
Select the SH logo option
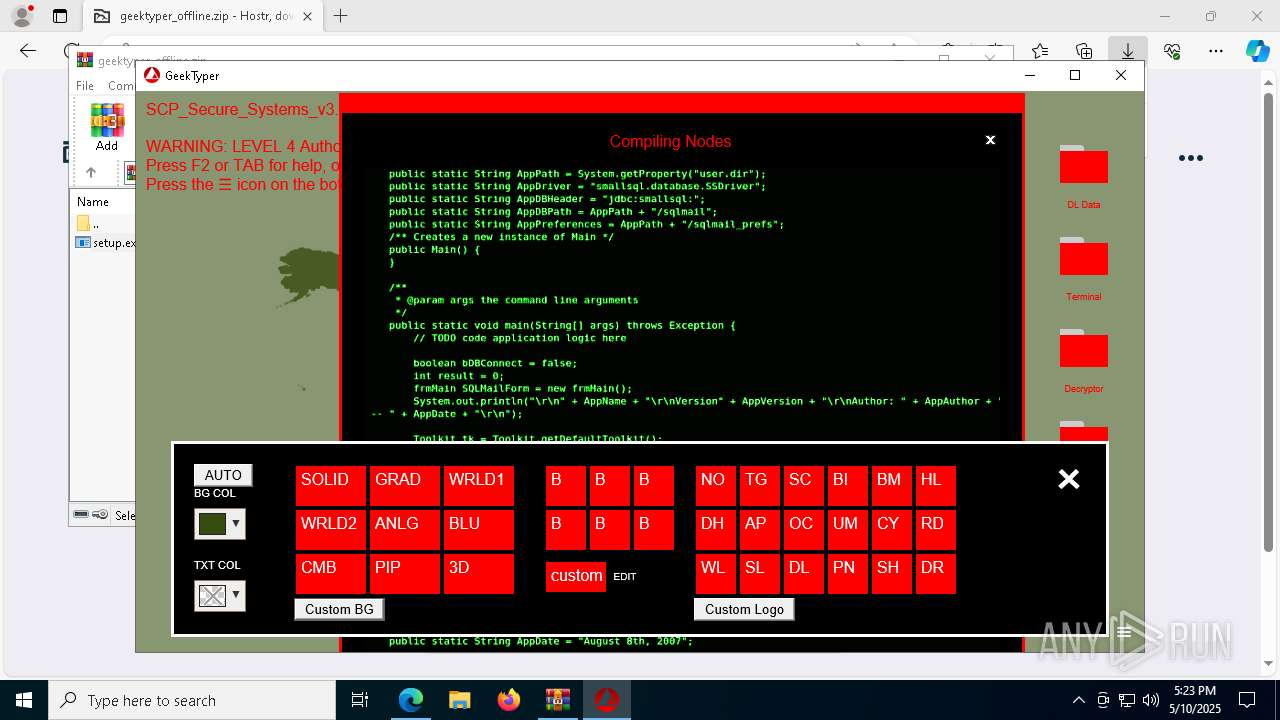point(892,573)
